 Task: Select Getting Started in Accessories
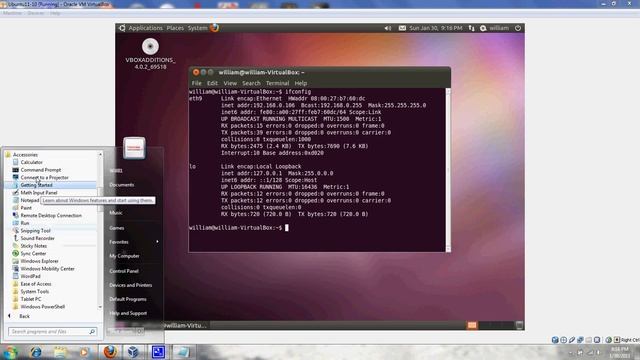(36, 185)
